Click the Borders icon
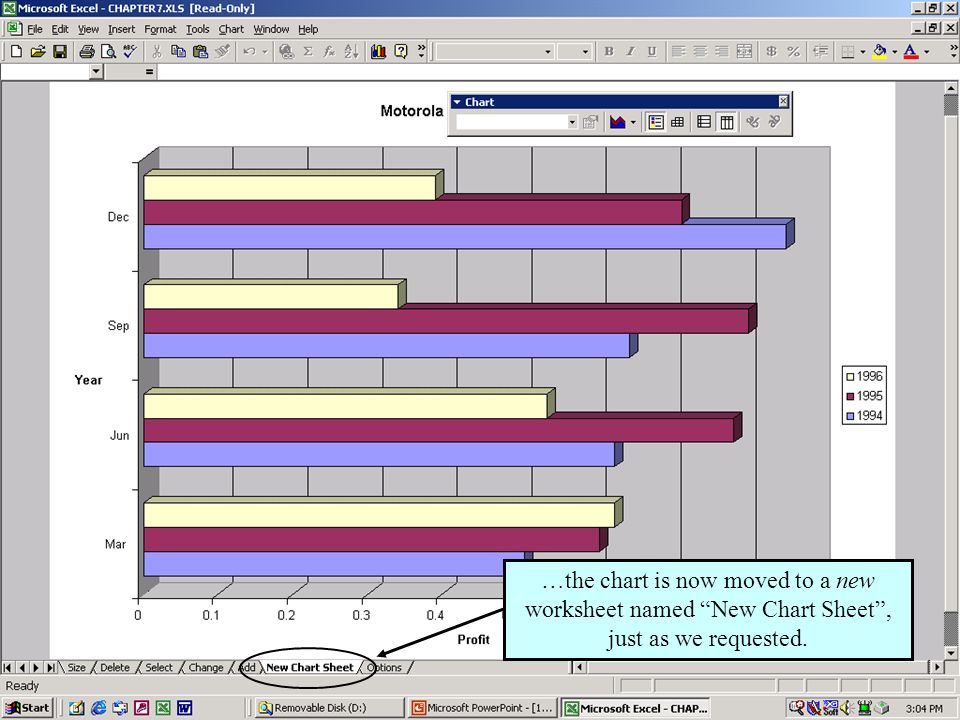The width and height of the screenshot is (960, 720). coord(847,52)
